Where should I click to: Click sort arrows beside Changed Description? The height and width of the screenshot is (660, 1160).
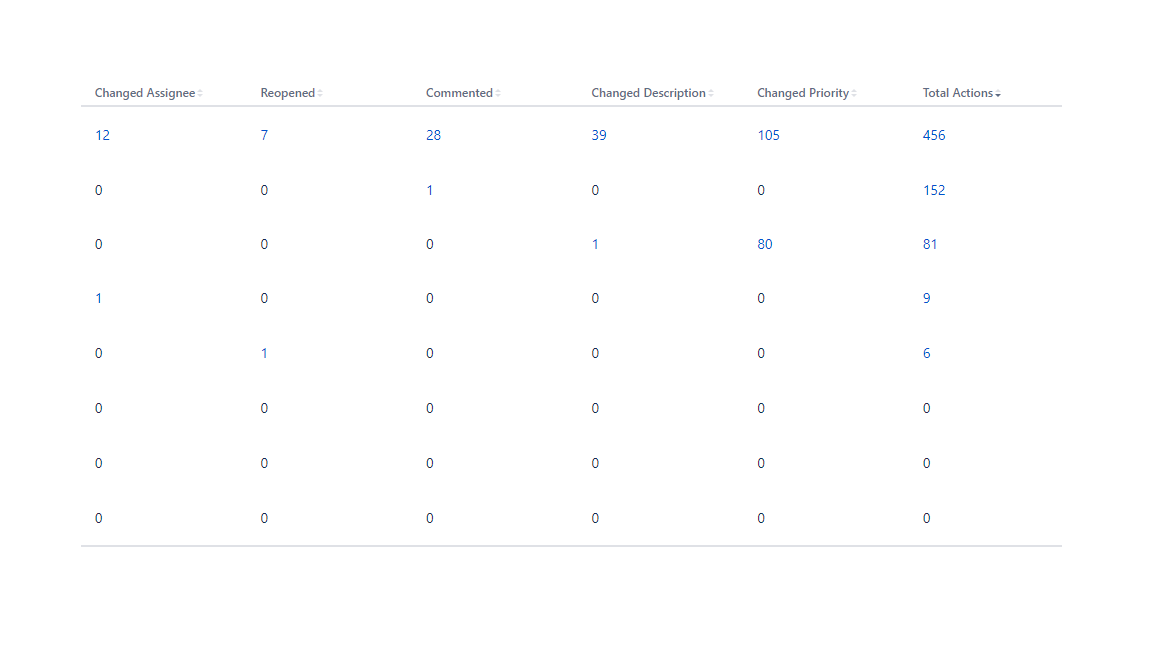point(711,94)
